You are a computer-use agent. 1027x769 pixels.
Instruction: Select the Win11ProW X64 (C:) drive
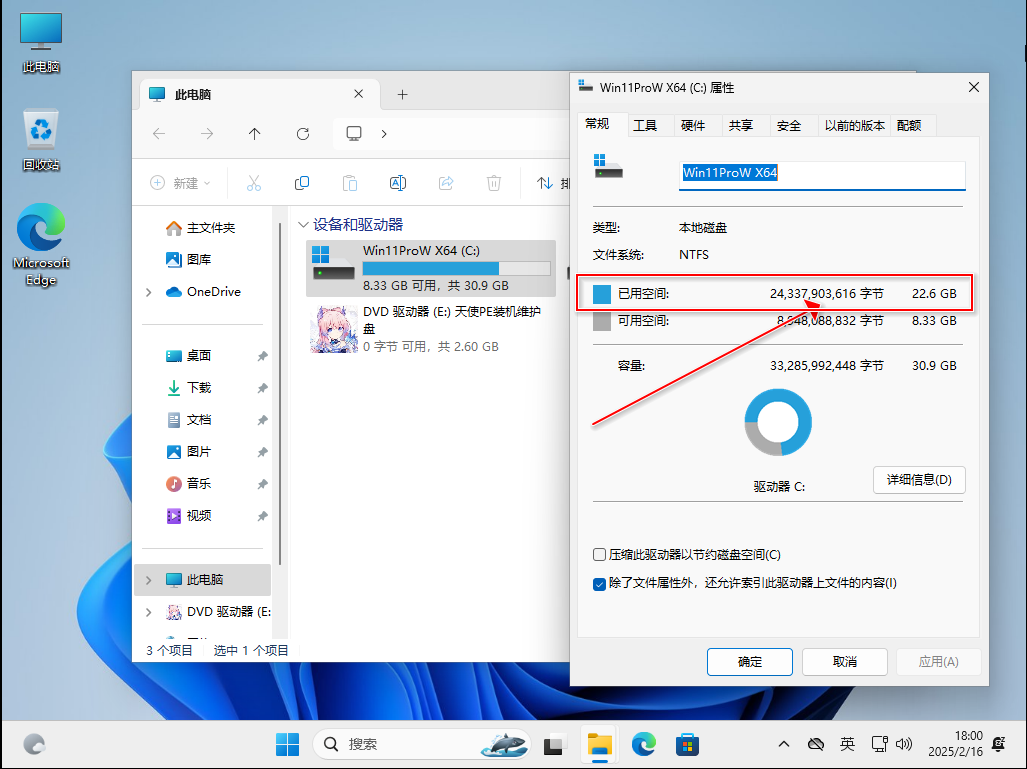click(x=431, y=268)
